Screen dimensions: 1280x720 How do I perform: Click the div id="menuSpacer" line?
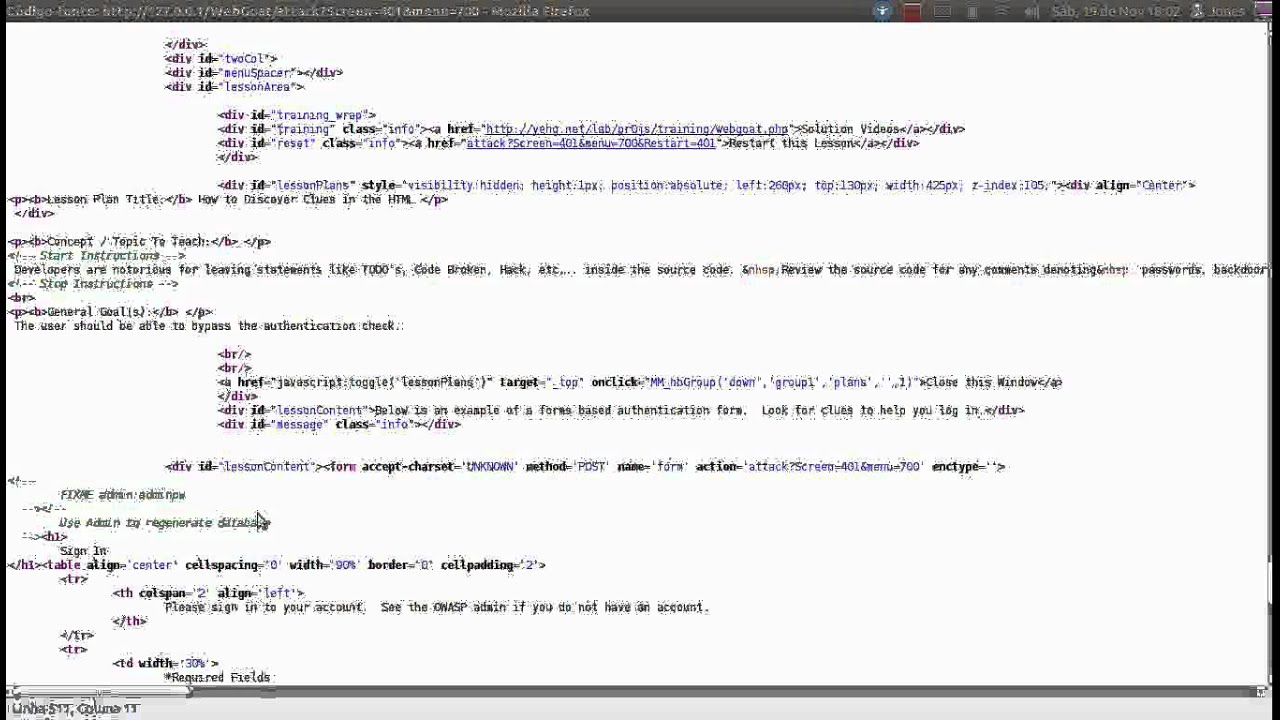[x=254, y=73]
